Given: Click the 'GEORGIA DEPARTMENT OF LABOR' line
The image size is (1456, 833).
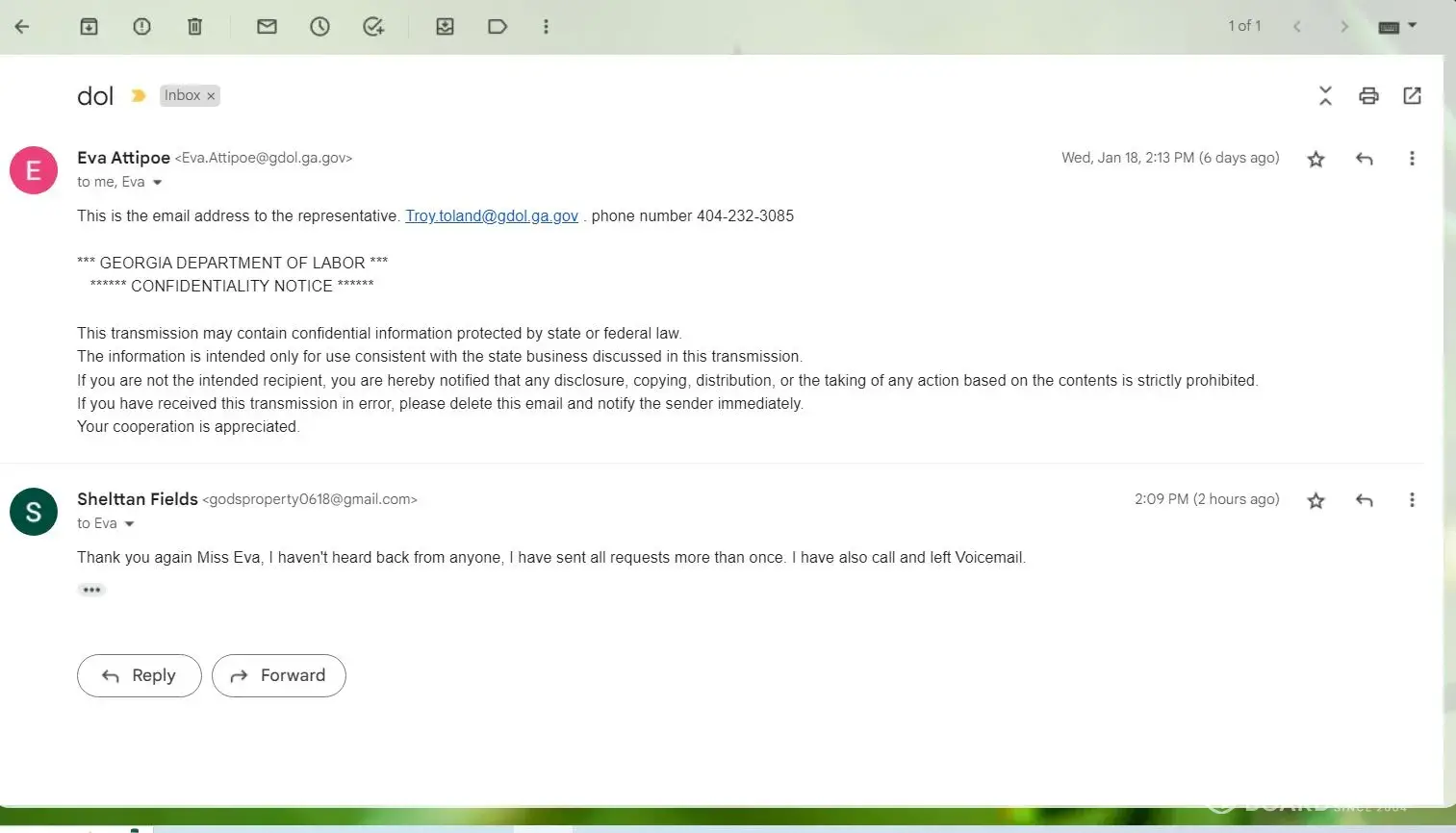Looking at the screenshot, I should pyautogui.click(x=232, y=263).
